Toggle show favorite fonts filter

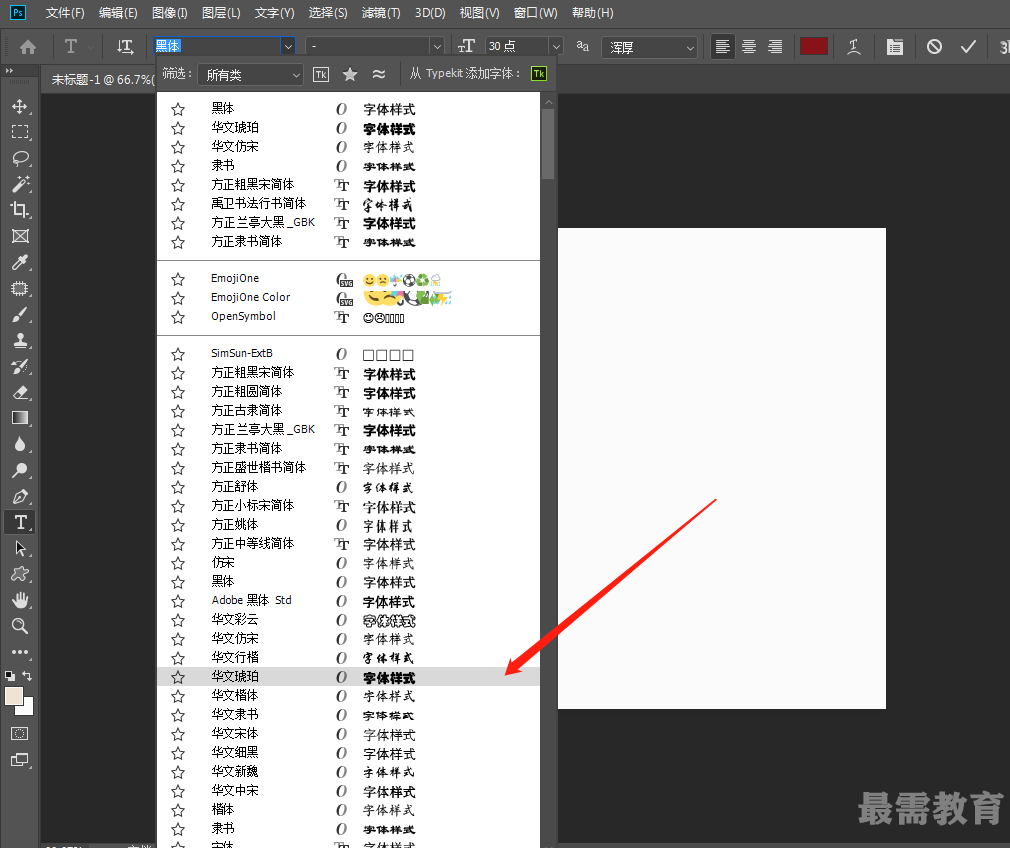coord(350,74)
